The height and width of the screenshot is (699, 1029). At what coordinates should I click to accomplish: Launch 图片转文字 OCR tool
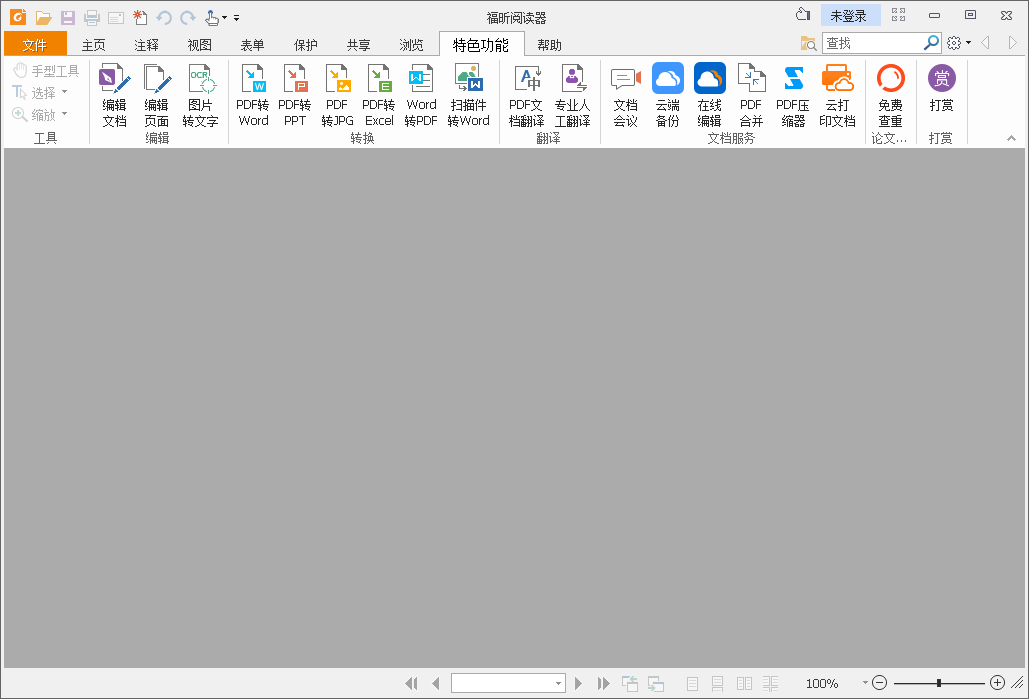pos(200,96)
